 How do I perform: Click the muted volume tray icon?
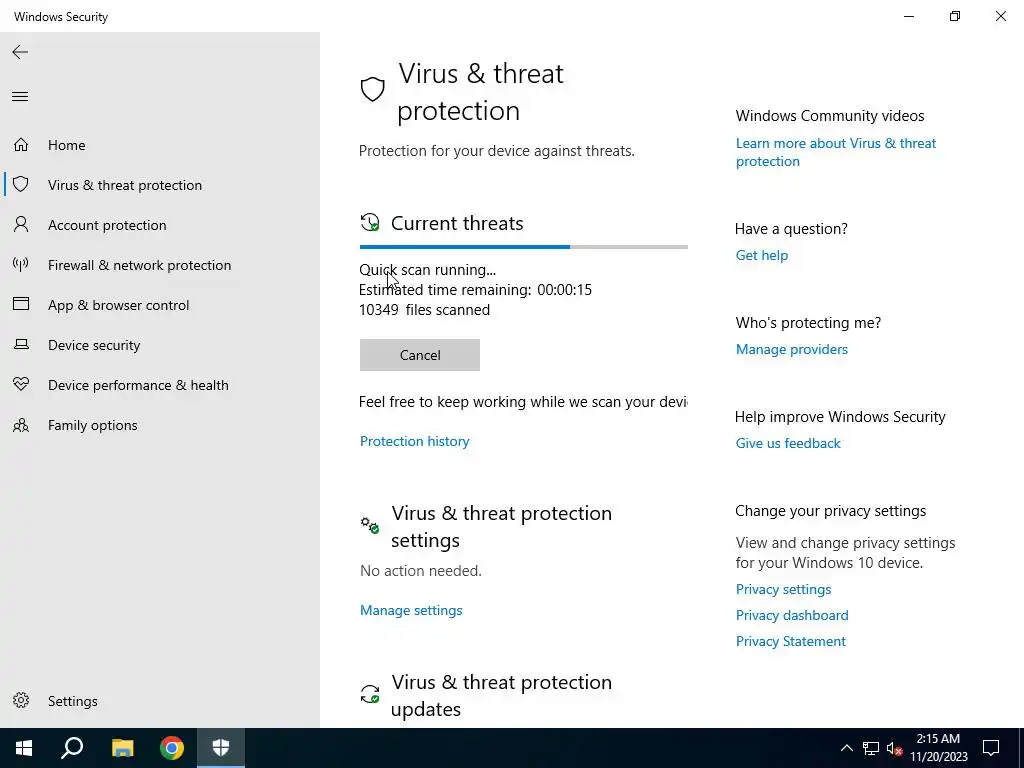coord(894,748)
